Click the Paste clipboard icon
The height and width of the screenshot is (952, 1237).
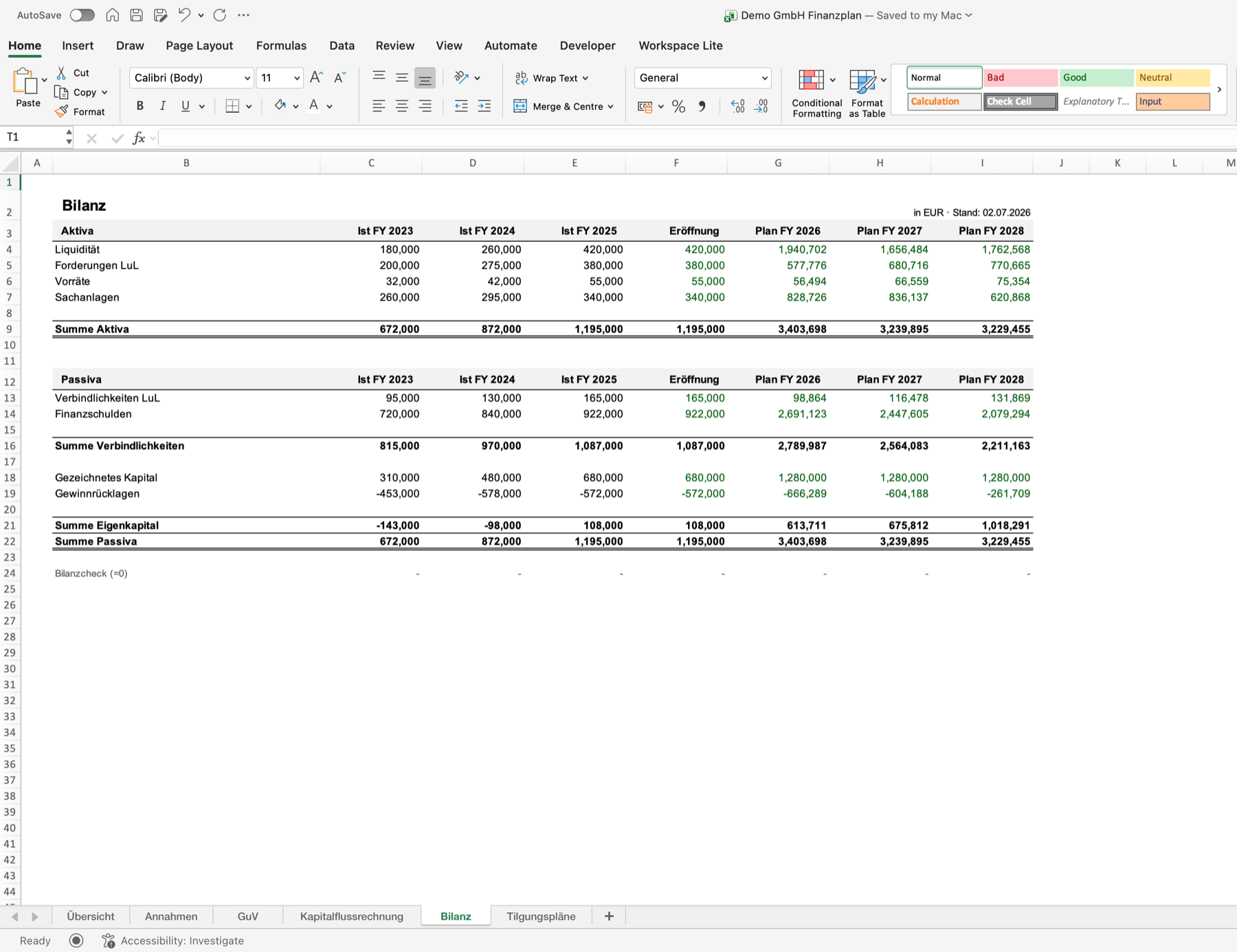[25, 81]
